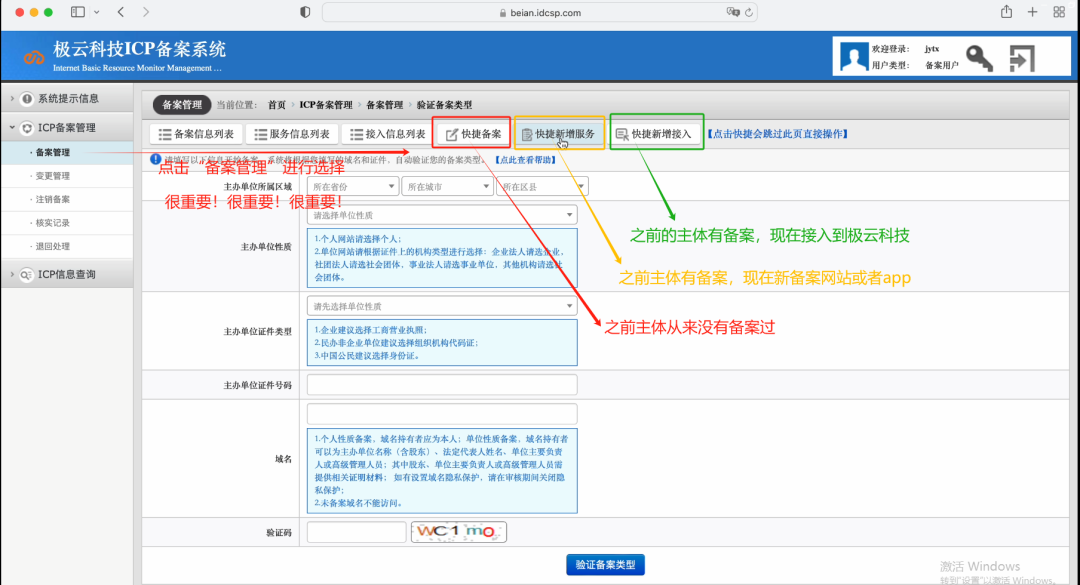Click the user avatar icon
Screen dimensions: 1080x585
(x=853, y=58)
